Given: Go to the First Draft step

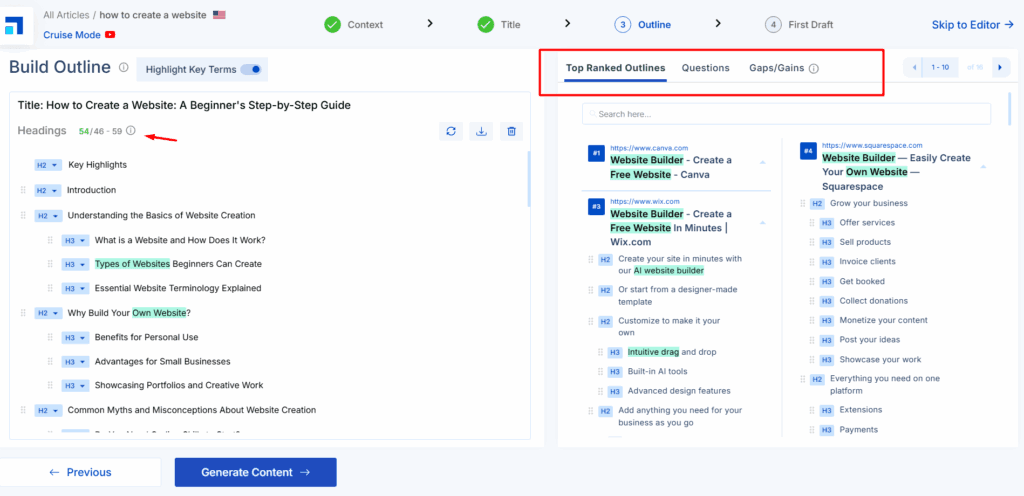Looking at the screenshot, I should [799, 25].
